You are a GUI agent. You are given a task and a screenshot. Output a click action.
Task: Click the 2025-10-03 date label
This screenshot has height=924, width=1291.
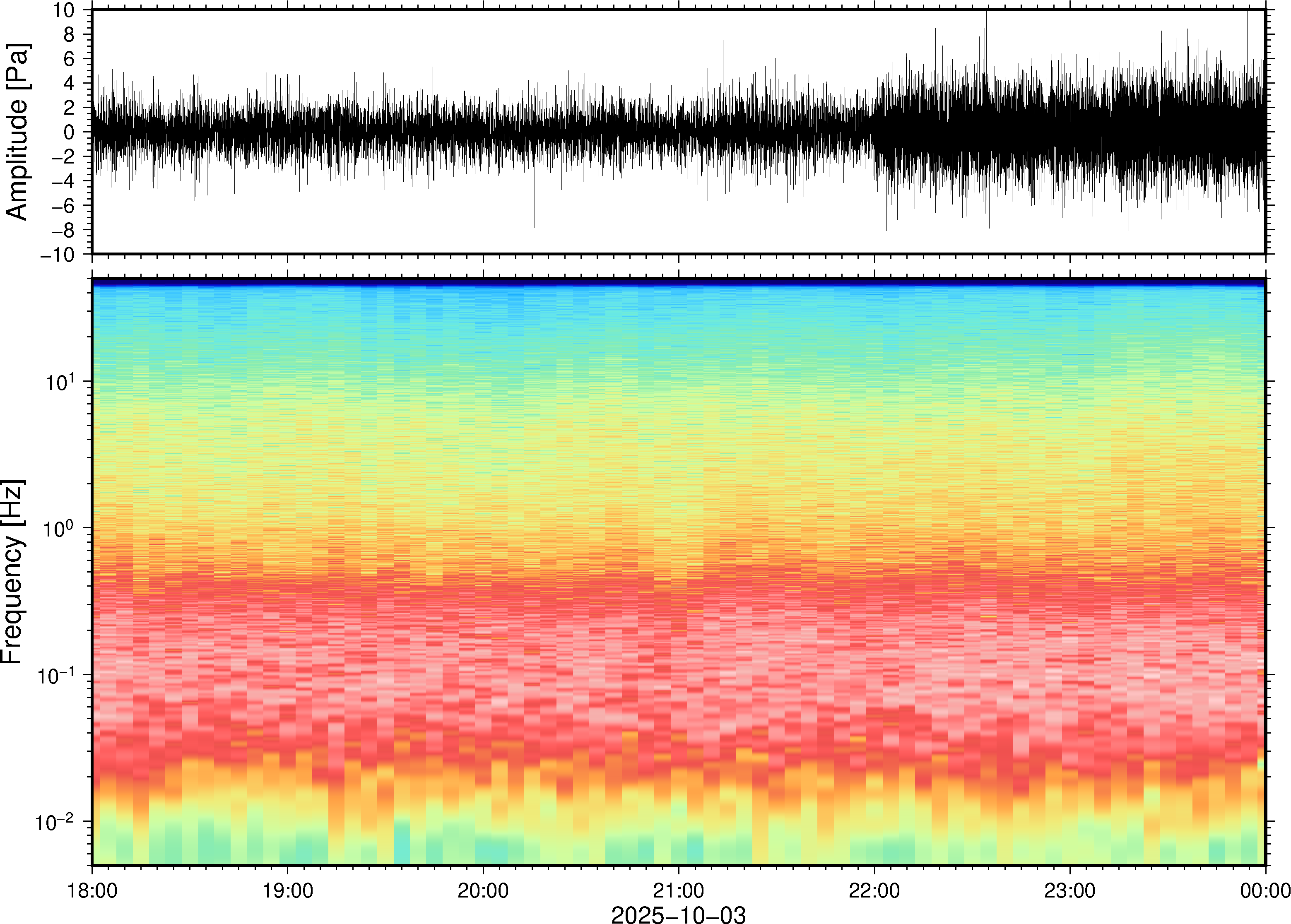pyautogui.click(x=678, y=914)
